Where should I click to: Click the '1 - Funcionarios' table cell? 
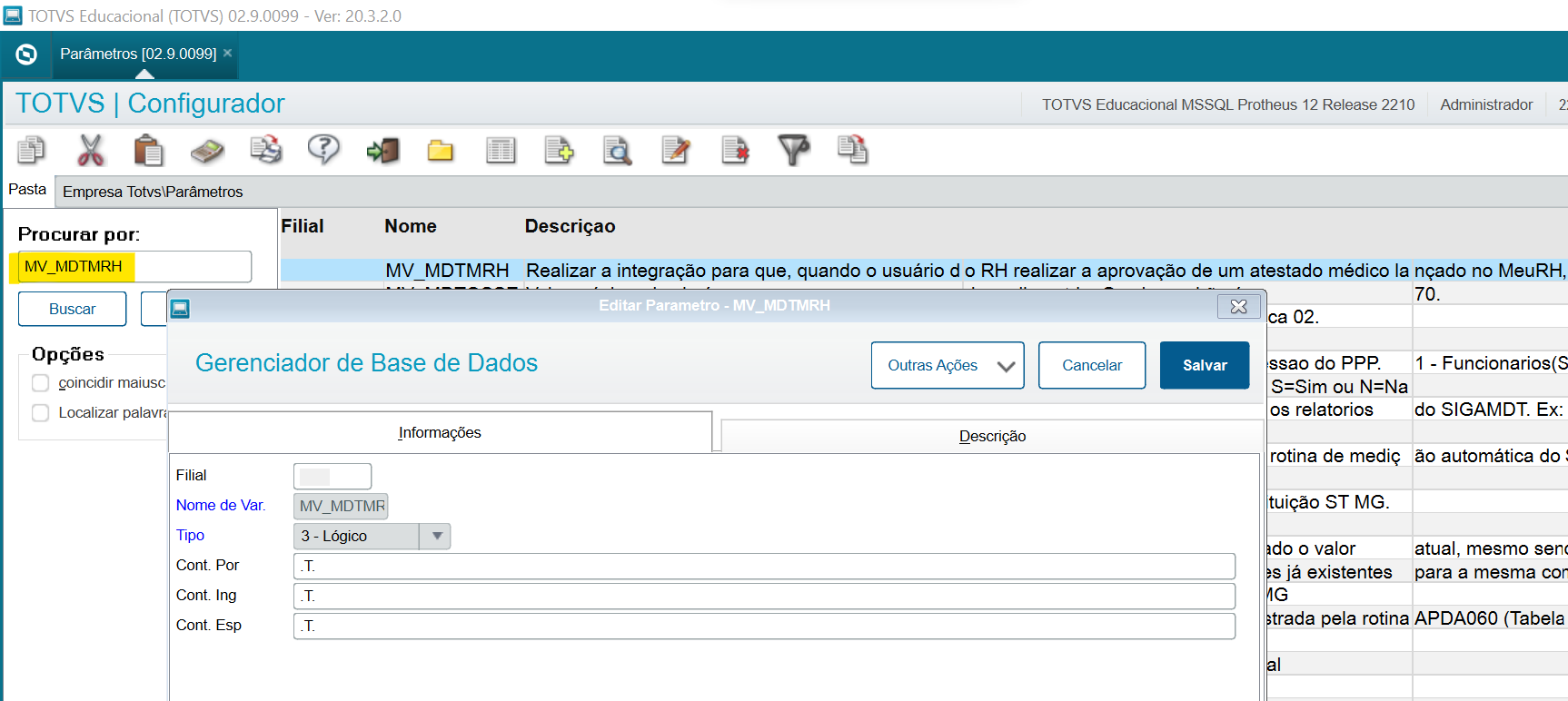(1491, 363)
